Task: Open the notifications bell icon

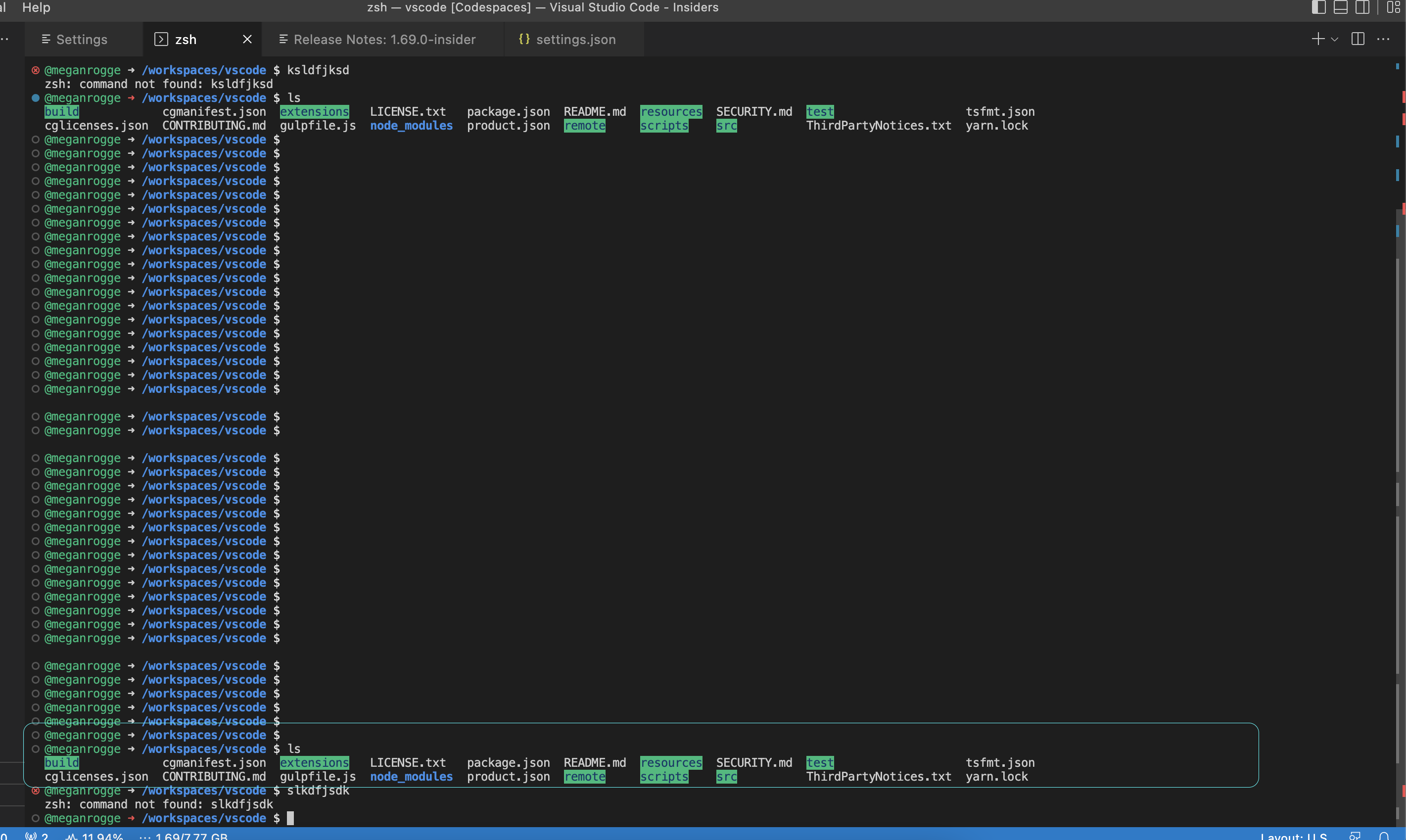Action: pyautogui.click(x=1384, y=836)
